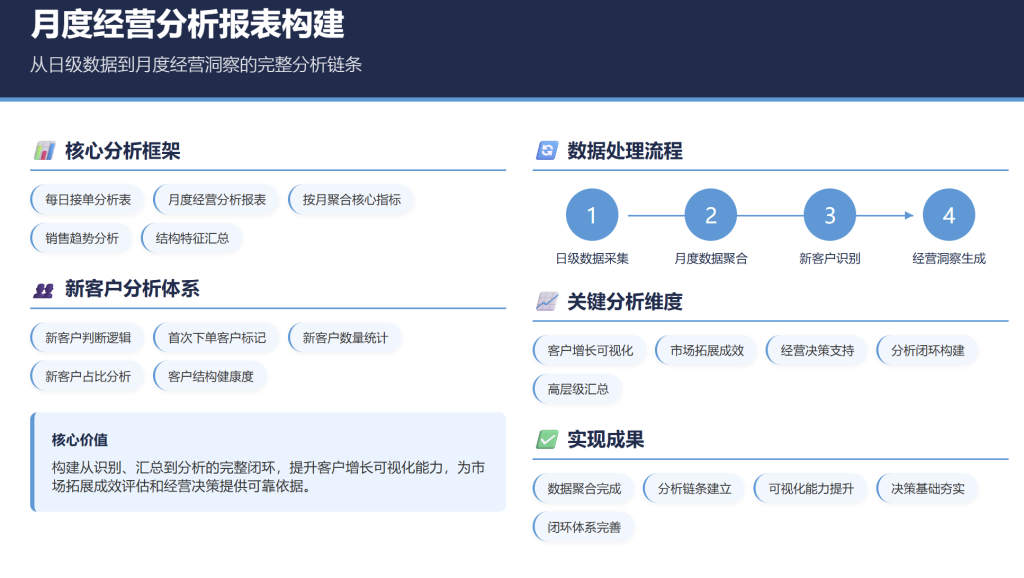Click the 月度经营分析报表 tag
This screenshot has height=578, width=1024.
(x=216, y=200)
